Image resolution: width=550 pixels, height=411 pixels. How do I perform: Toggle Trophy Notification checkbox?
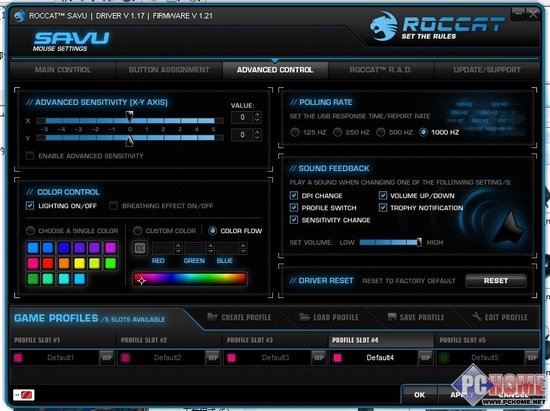[x=383, y=208]
